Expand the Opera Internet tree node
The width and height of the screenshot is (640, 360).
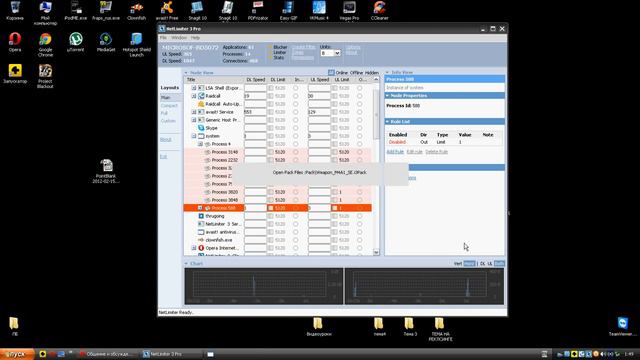(194, 248)
